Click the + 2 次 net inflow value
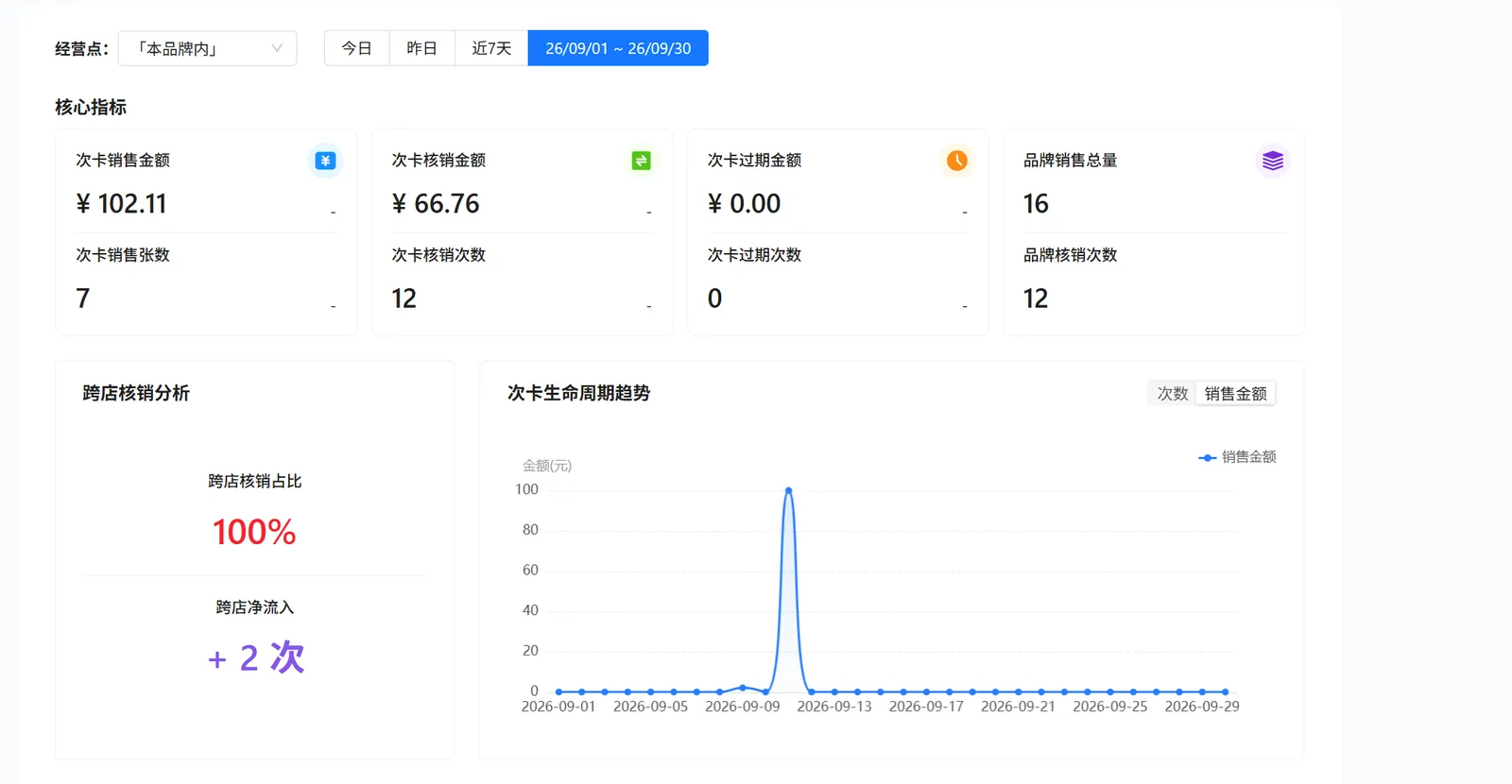Viewport: 1512px width, 784px height. [x=256, y=657]
